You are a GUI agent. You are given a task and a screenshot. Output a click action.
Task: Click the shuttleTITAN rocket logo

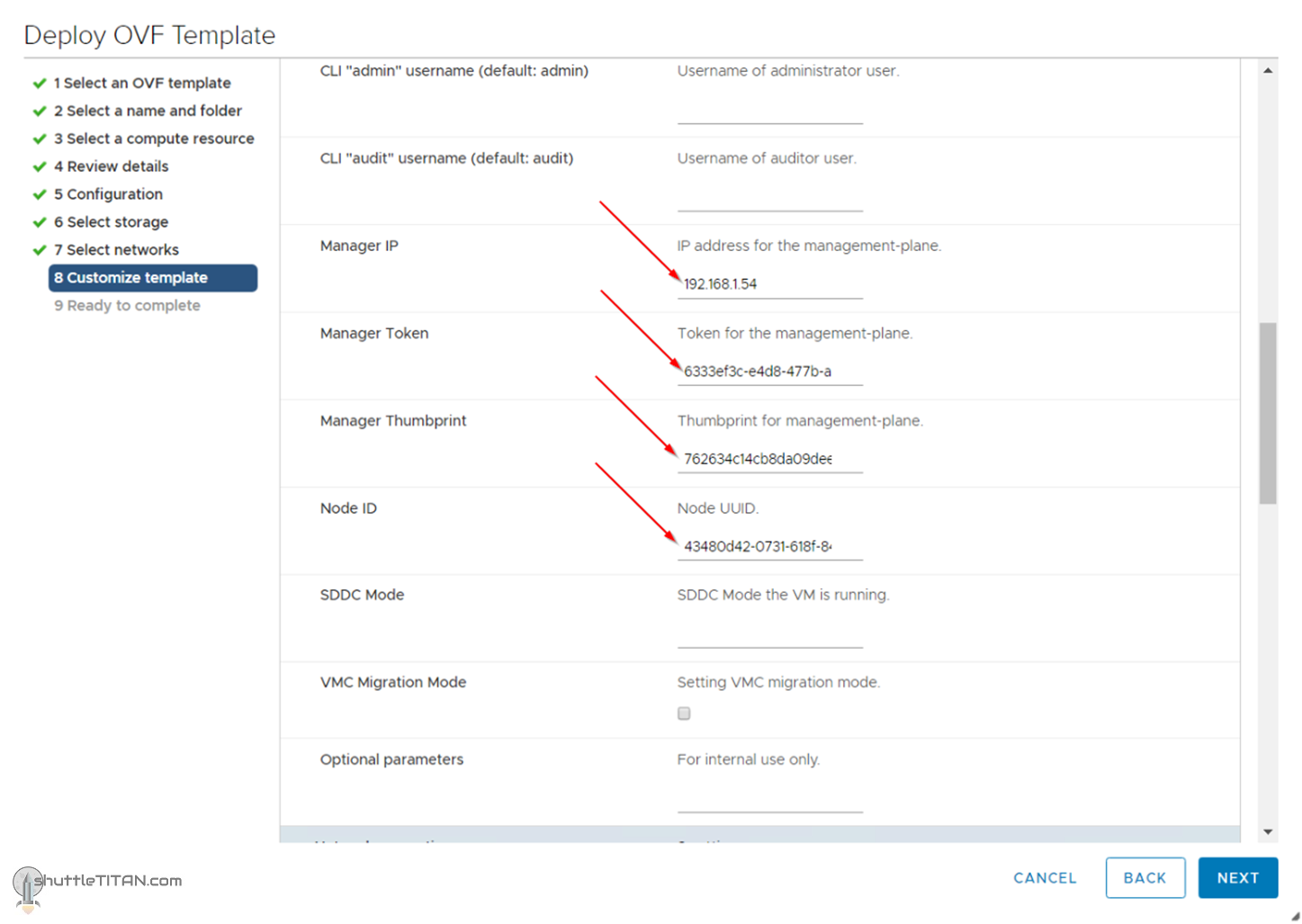(27, 889)
